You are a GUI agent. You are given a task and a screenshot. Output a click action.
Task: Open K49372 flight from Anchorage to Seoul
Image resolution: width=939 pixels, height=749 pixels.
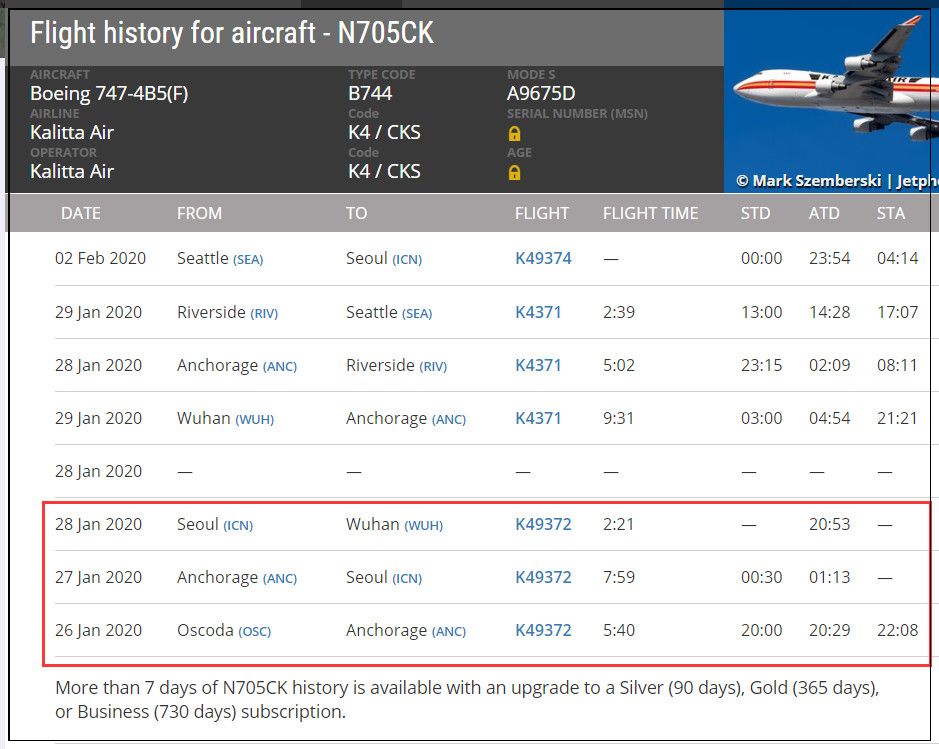coord(543,577)
